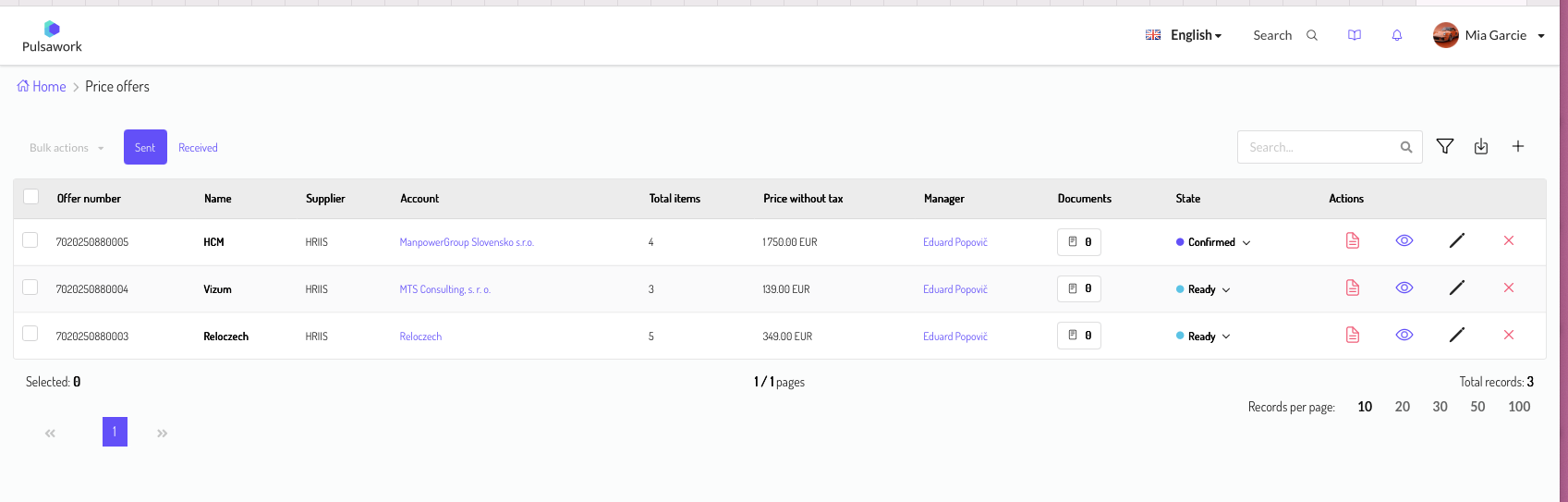1568x502 pixels.
Task: Show 20 records per page
Action: click(x=1403, y=407)
